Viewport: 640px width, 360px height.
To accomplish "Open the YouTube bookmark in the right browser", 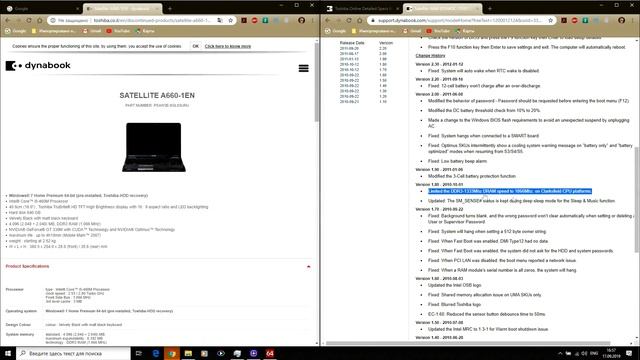I will (438, 31).
